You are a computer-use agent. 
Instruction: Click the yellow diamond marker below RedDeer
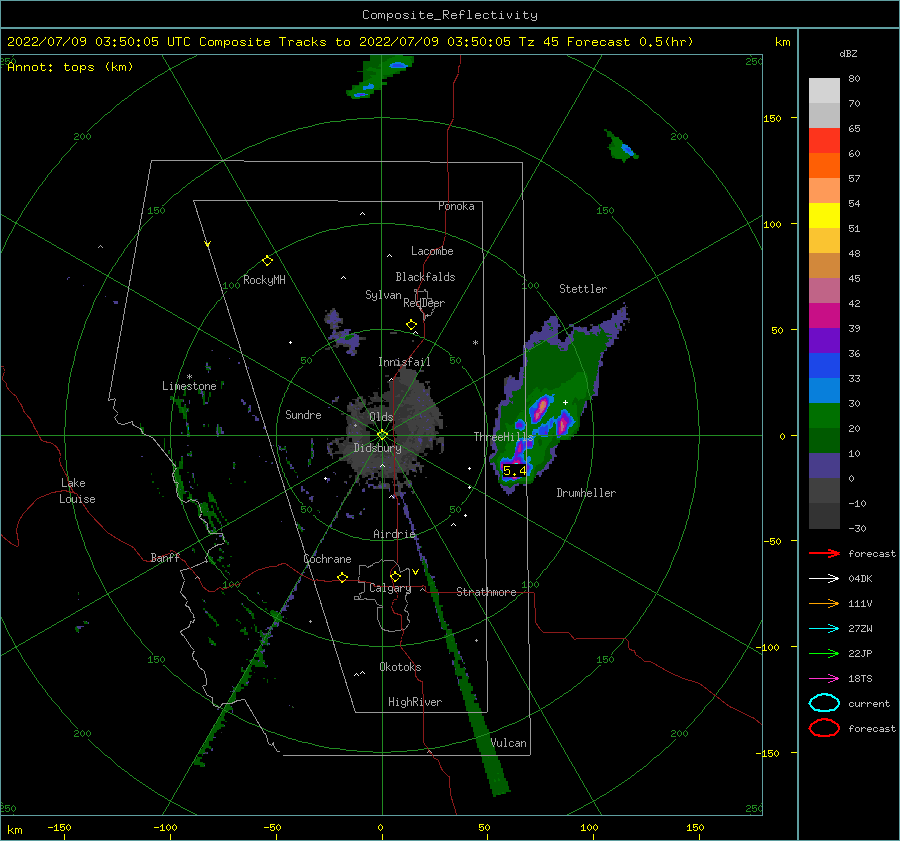(x=412, y=325)
